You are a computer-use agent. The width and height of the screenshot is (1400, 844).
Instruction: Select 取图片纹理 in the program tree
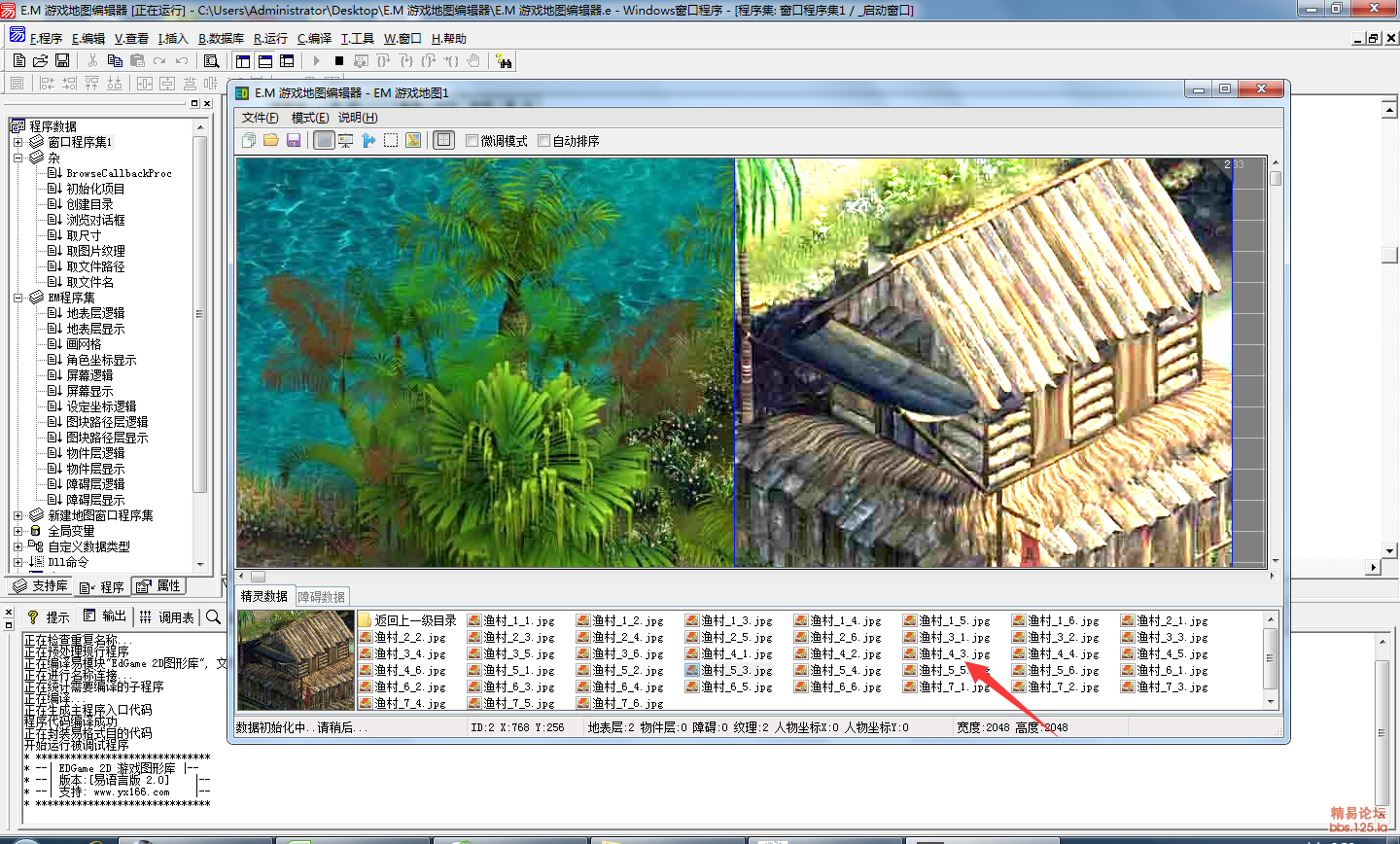(95, 251)
